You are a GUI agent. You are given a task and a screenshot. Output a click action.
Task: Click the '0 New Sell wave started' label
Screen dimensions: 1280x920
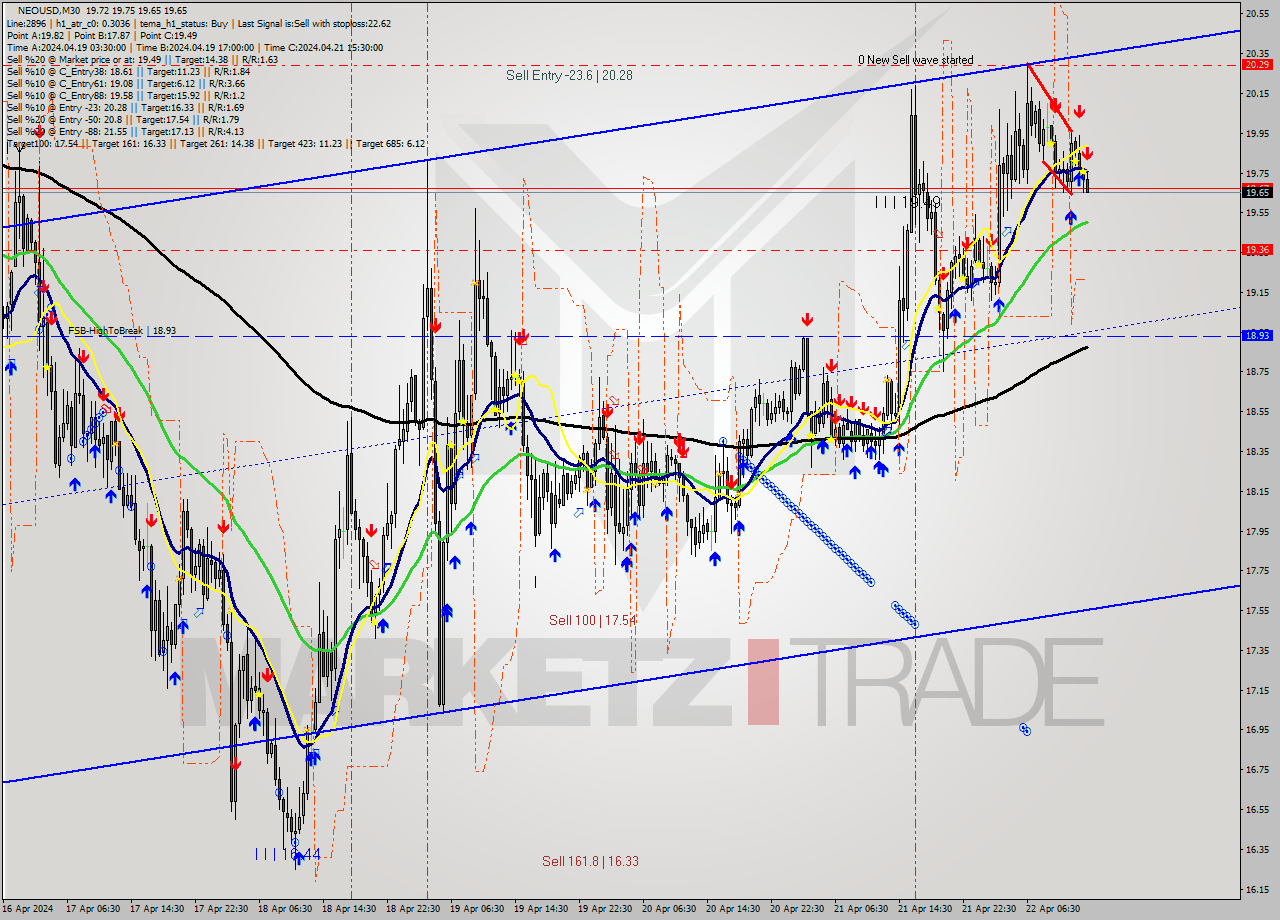(x=915, y=60)
